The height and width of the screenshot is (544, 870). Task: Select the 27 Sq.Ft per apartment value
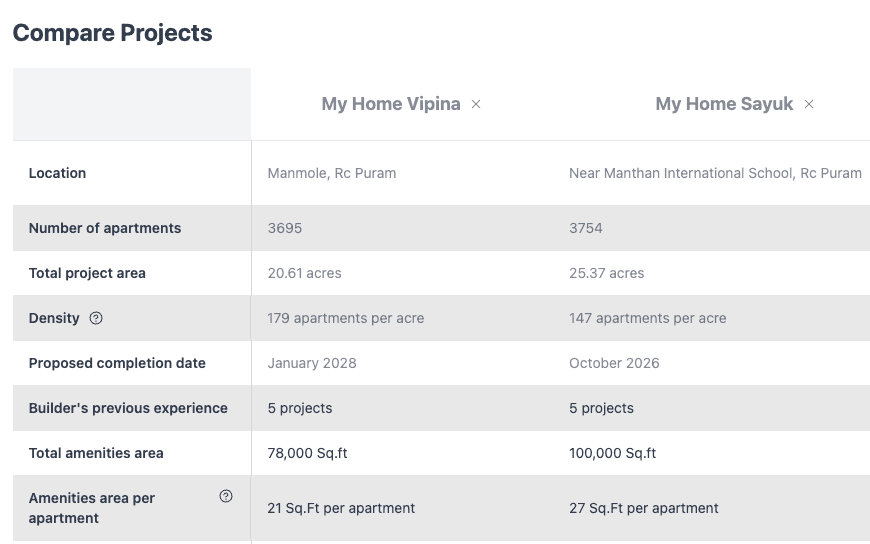(x=644, y=508)
